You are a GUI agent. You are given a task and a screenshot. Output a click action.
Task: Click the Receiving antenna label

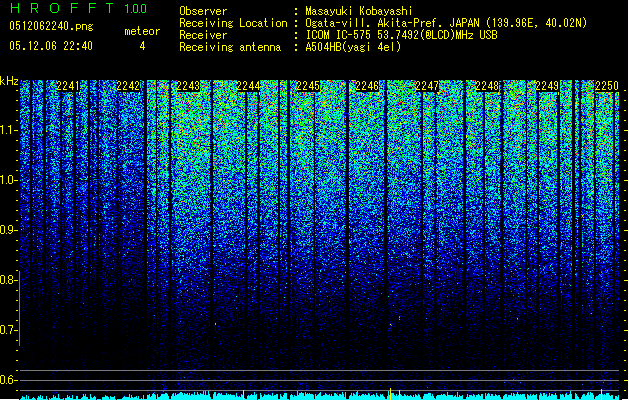click(230, 47)
